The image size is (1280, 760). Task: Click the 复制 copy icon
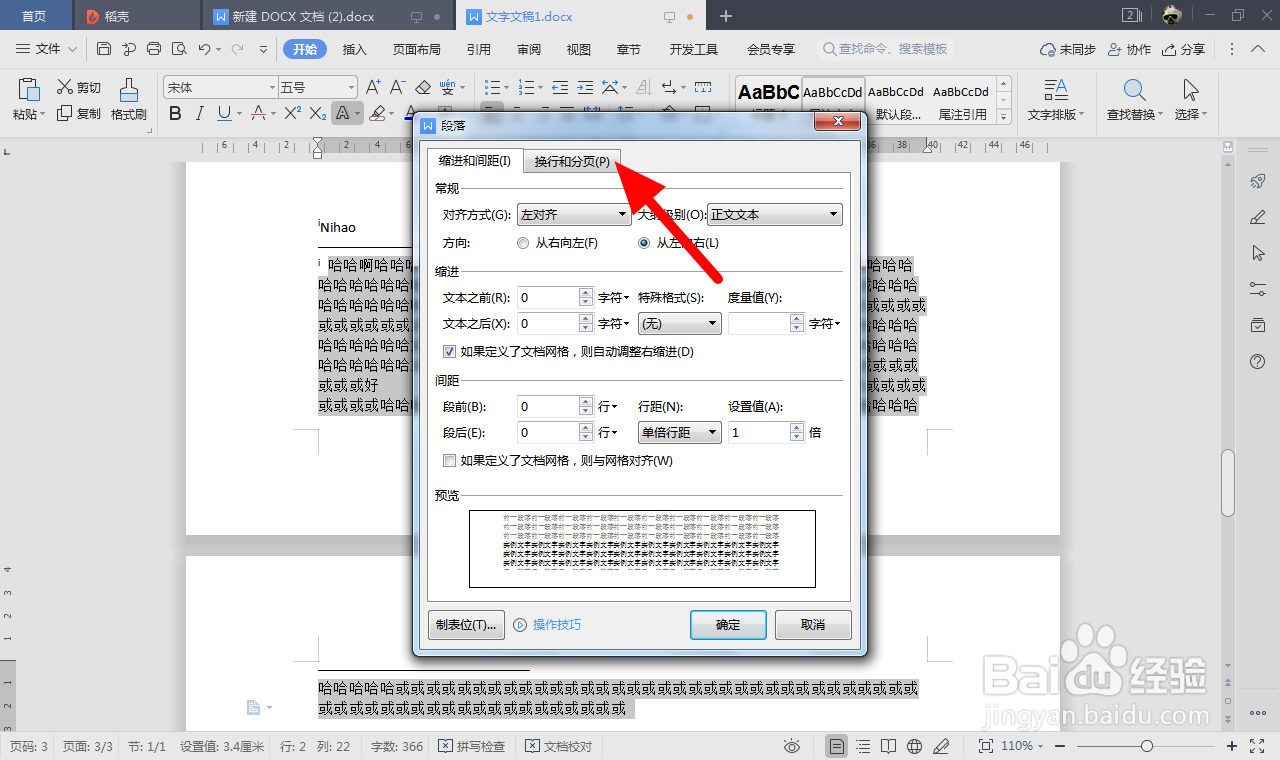click(x=79, y=114)
